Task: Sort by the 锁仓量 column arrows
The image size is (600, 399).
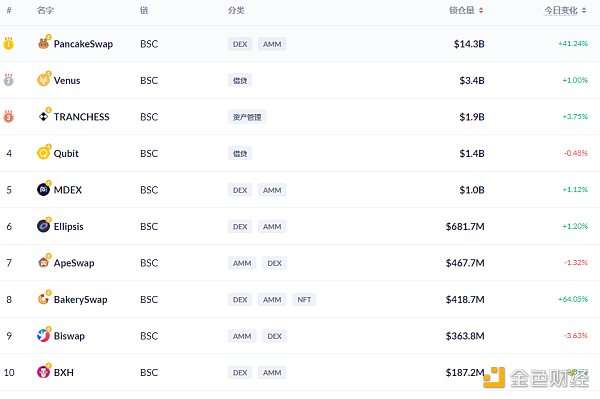Action: tap(481, 11)
